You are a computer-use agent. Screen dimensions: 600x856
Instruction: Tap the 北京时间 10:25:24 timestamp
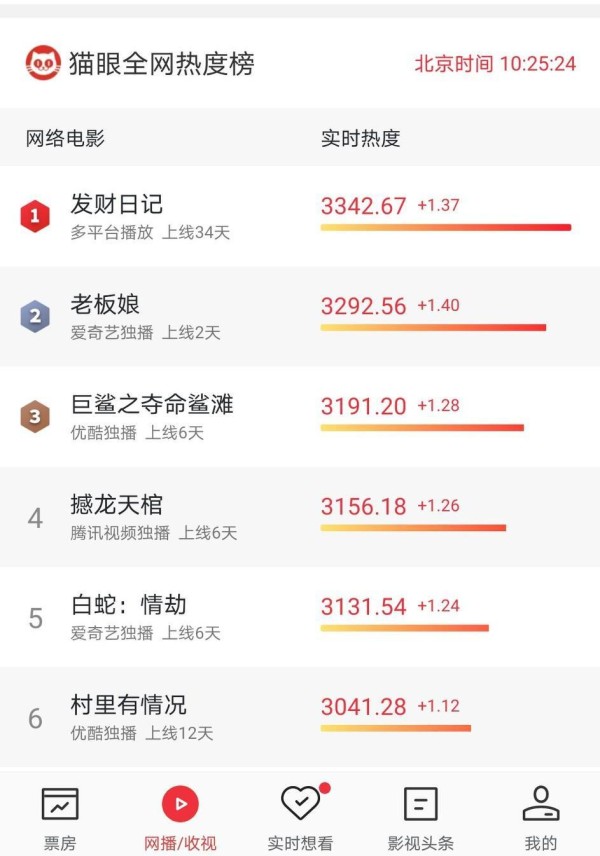(495, 64)
